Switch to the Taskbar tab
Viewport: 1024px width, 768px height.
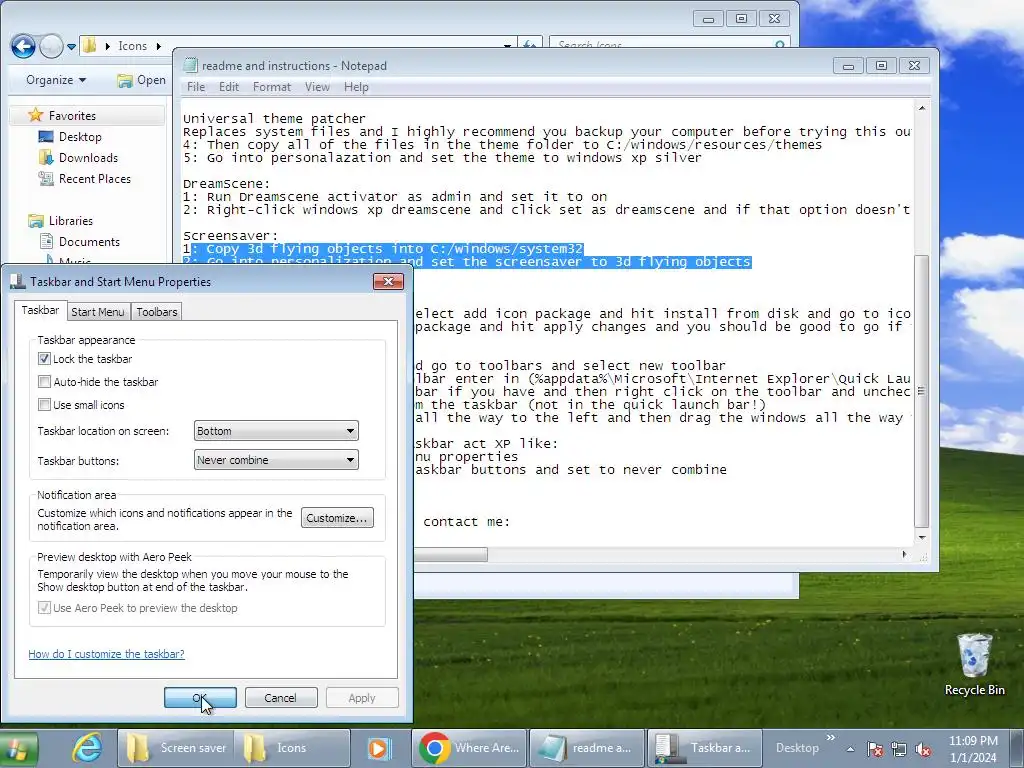40,310
